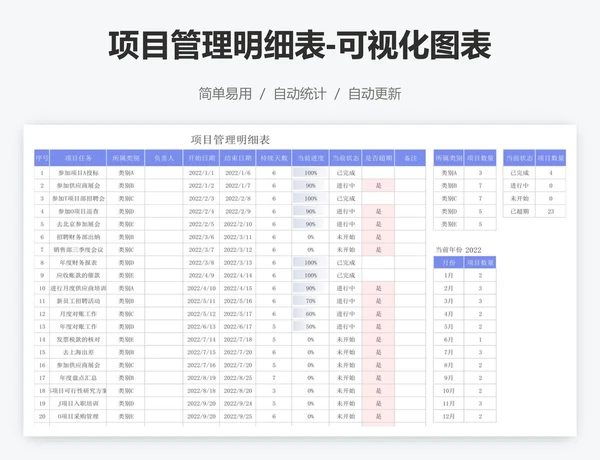600x460 pixels.
Task: Click the 50% progress bar cell
Action: click(305, 327)
